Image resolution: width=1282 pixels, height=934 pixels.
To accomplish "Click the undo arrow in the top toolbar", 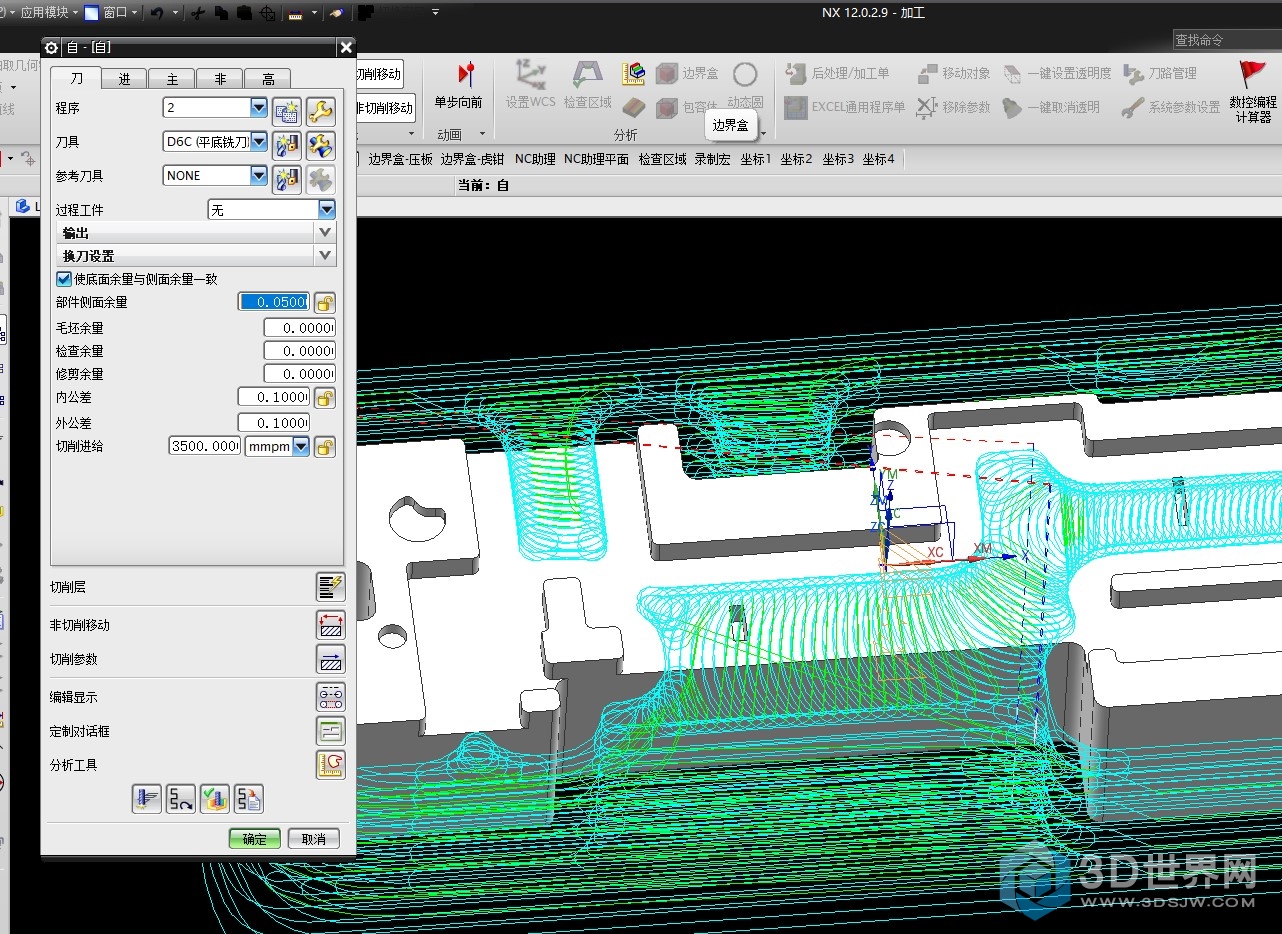I will 158,13.
